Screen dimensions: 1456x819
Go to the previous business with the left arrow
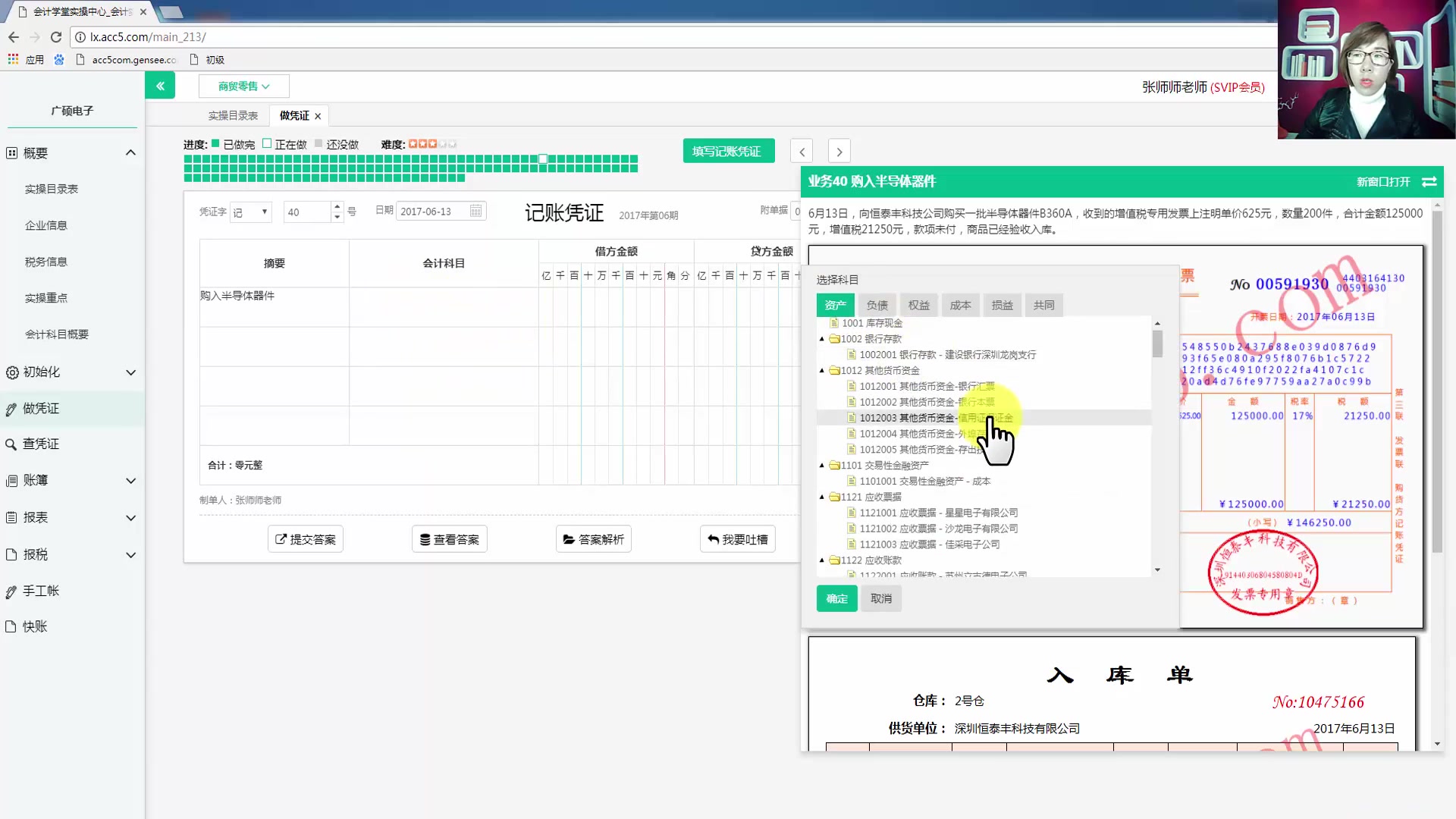(802, 152)
